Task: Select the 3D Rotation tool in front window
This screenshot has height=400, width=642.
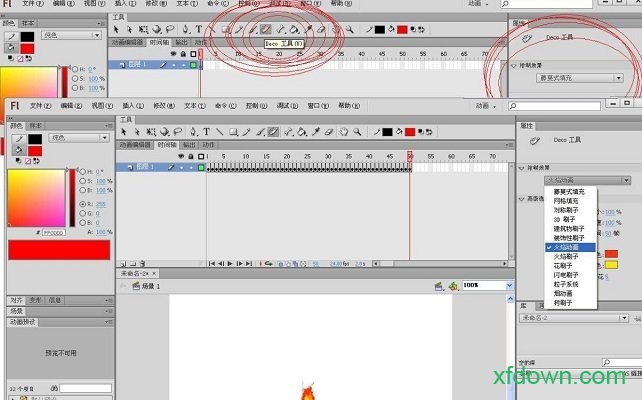Action: pyautogui.click(x=165, y=131)
